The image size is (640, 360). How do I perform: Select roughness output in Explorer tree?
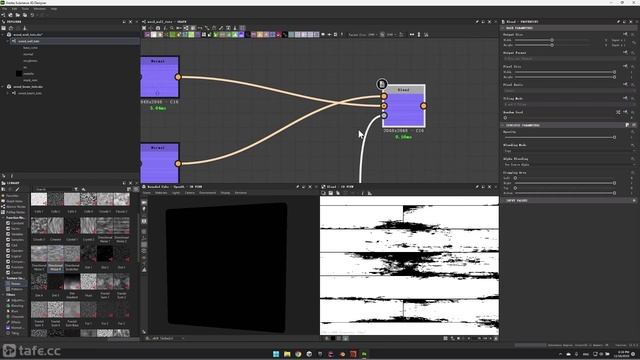(x=30, y=61)
